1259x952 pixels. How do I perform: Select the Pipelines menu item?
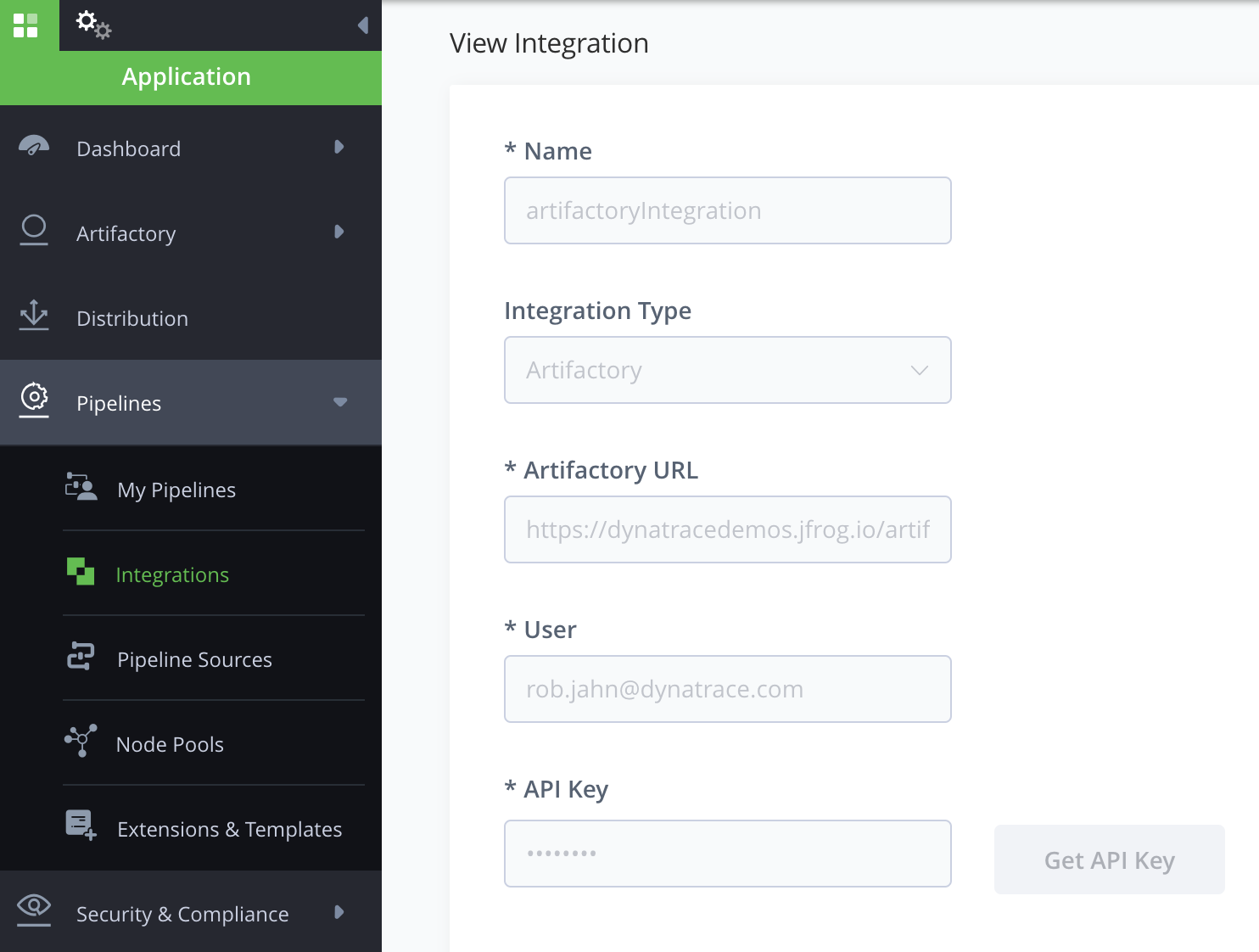coord(191,402)
